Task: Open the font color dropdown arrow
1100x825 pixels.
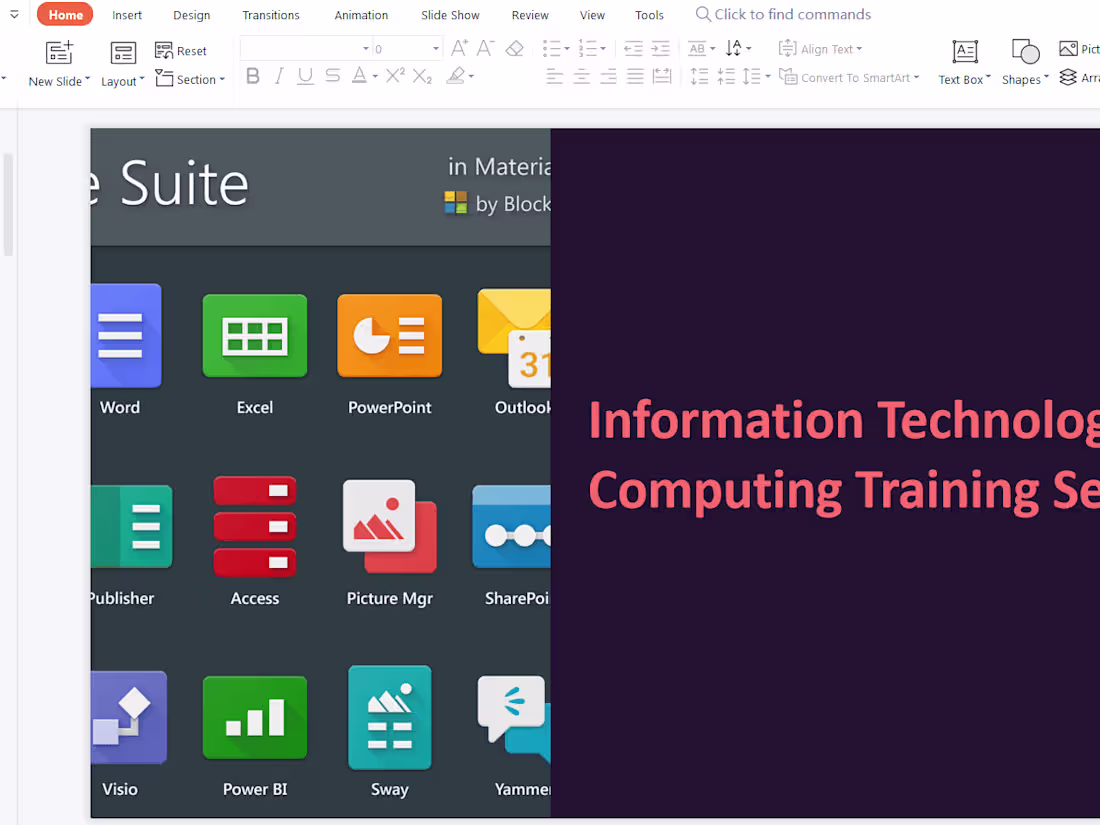Action: tap(375, 76)
